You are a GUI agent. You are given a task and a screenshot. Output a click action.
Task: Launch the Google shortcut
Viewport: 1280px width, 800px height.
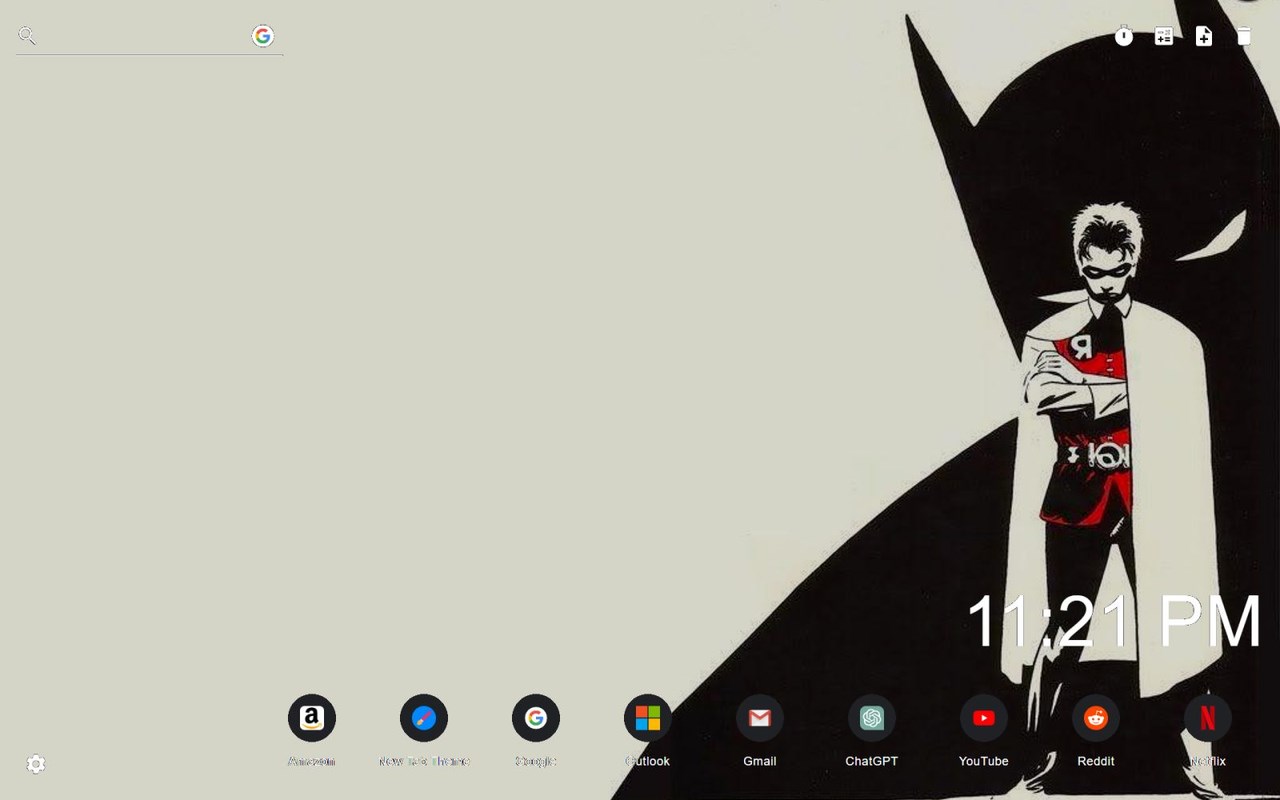pos(536,718)
